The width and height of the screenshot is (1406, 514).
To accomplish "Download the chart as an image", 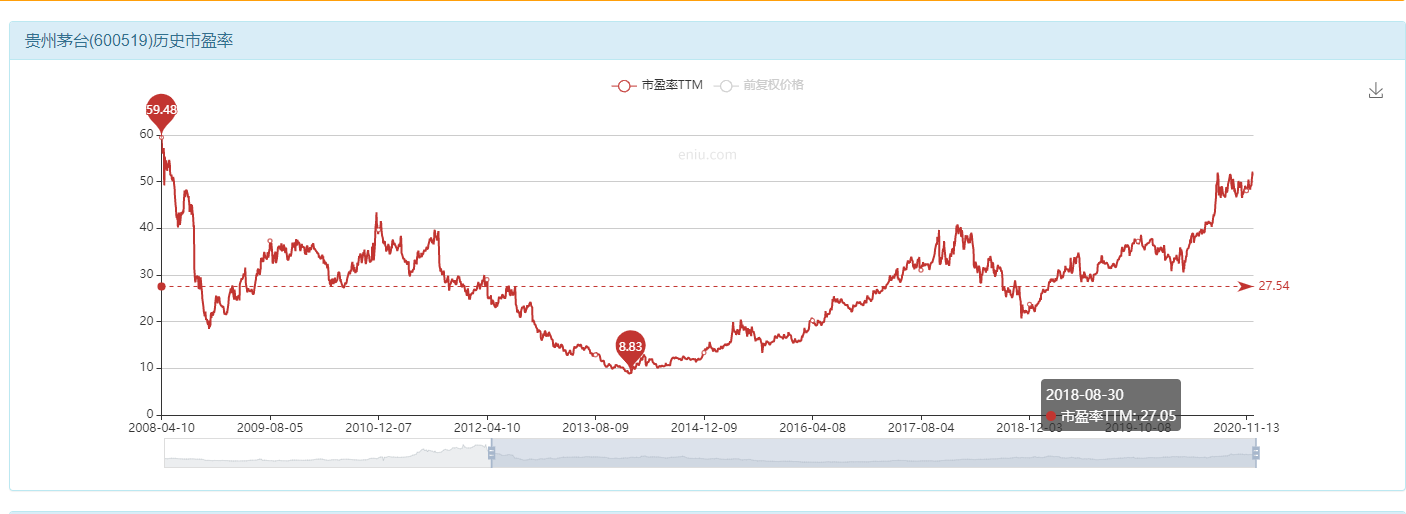I will click(1375, 91).
